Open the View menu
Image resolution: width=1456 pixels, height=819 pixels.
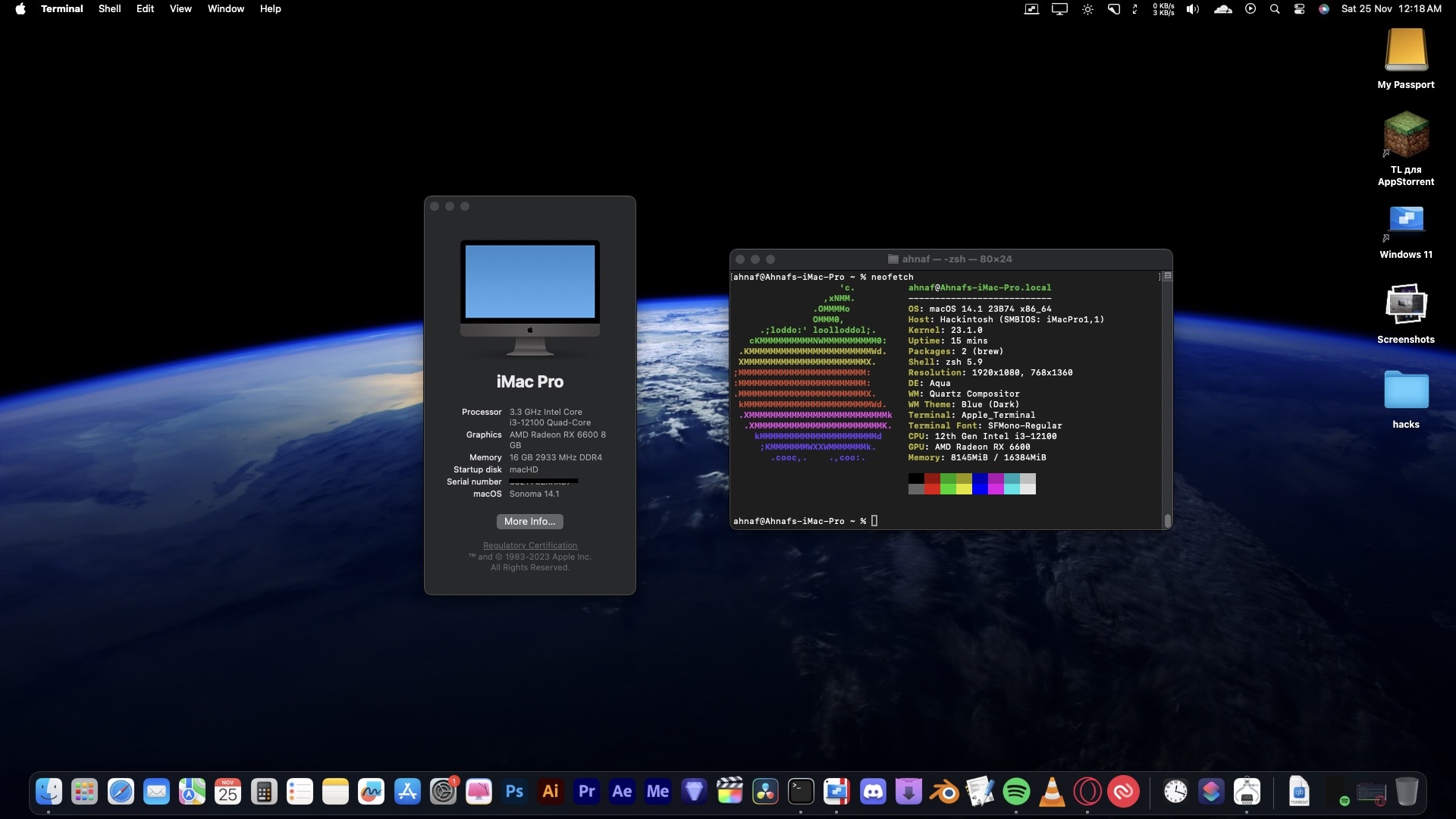180,9
